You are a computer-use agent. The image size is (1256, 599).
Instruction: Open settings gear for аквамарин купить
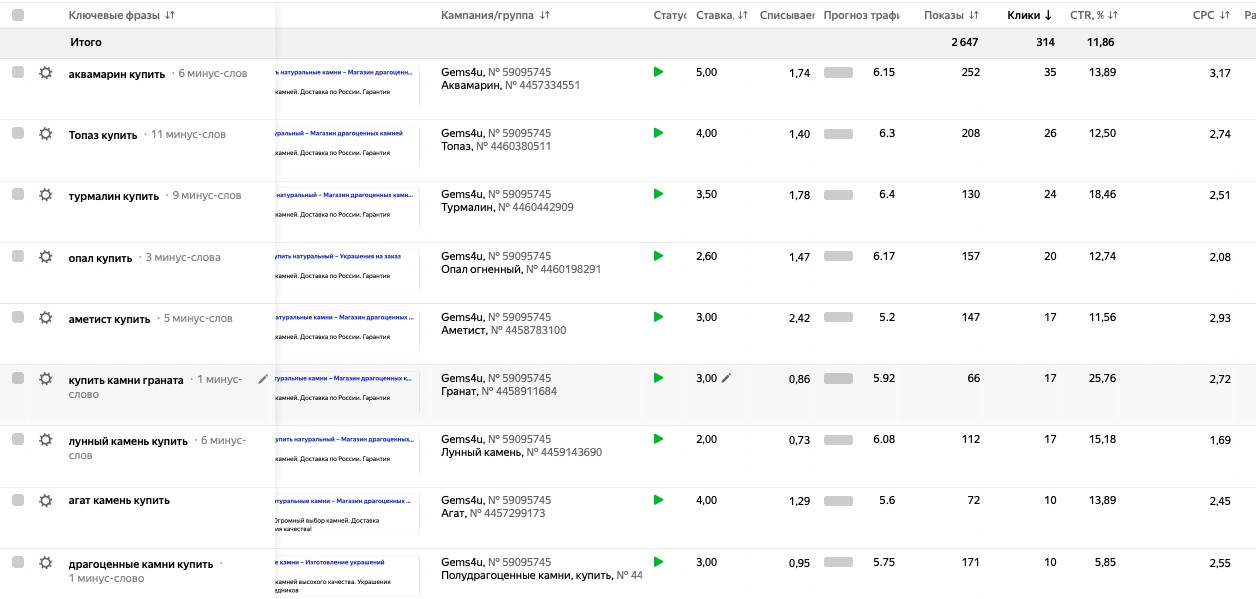click(45, 73)
